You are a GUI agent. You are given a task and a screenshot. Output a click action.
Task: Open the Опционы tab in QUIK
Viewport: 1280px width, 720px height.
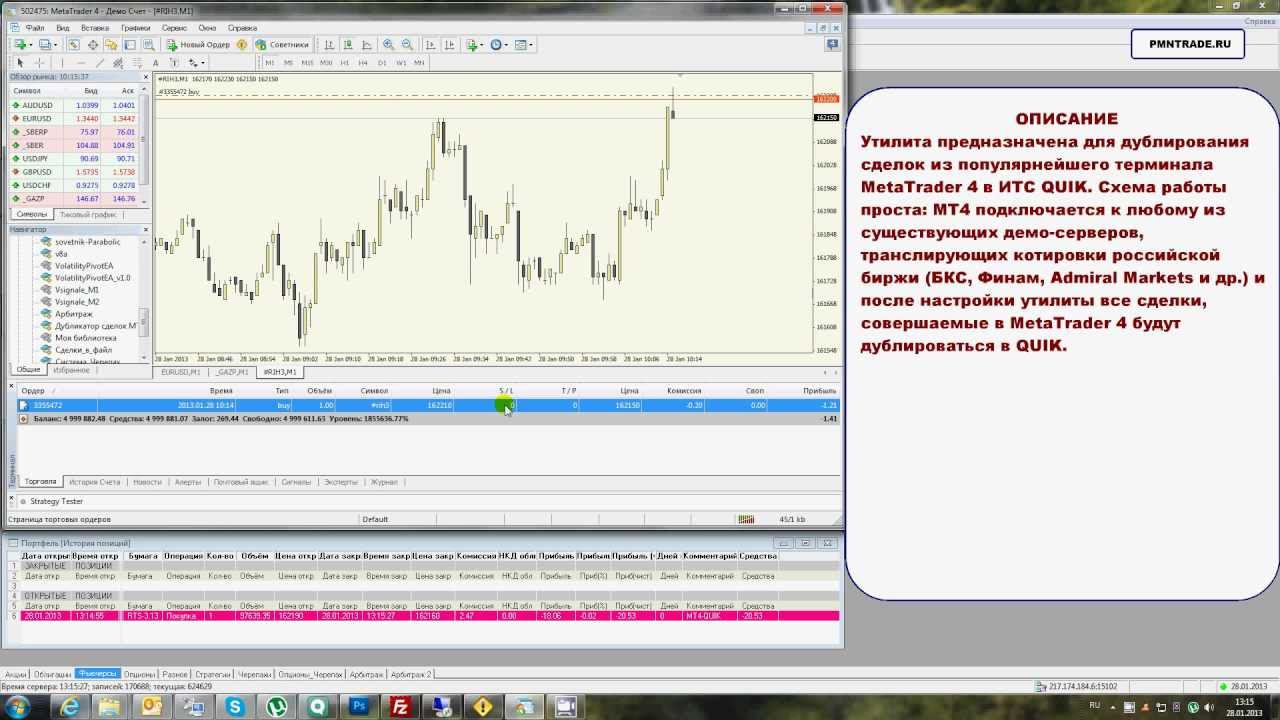click(x=139, y=675)
